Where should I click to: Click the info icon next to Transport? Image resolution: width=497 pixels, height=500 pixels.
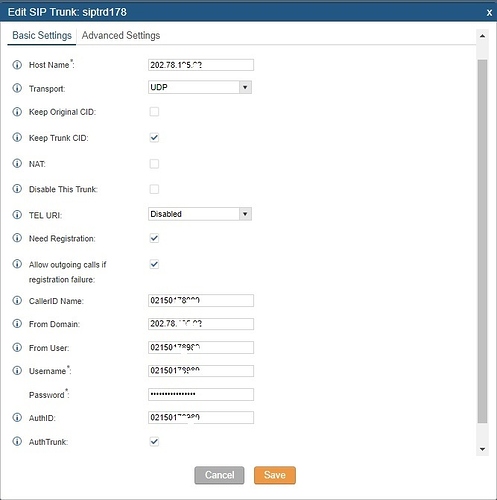point(17,88)
